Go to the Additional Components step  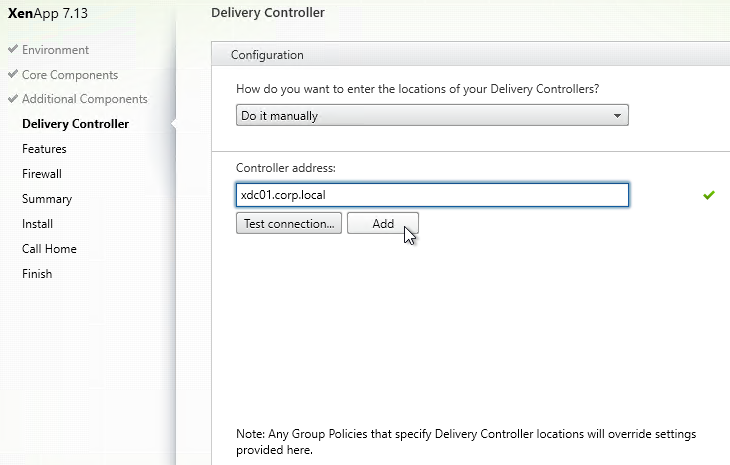pyautogui.click(x=85, y=99)
